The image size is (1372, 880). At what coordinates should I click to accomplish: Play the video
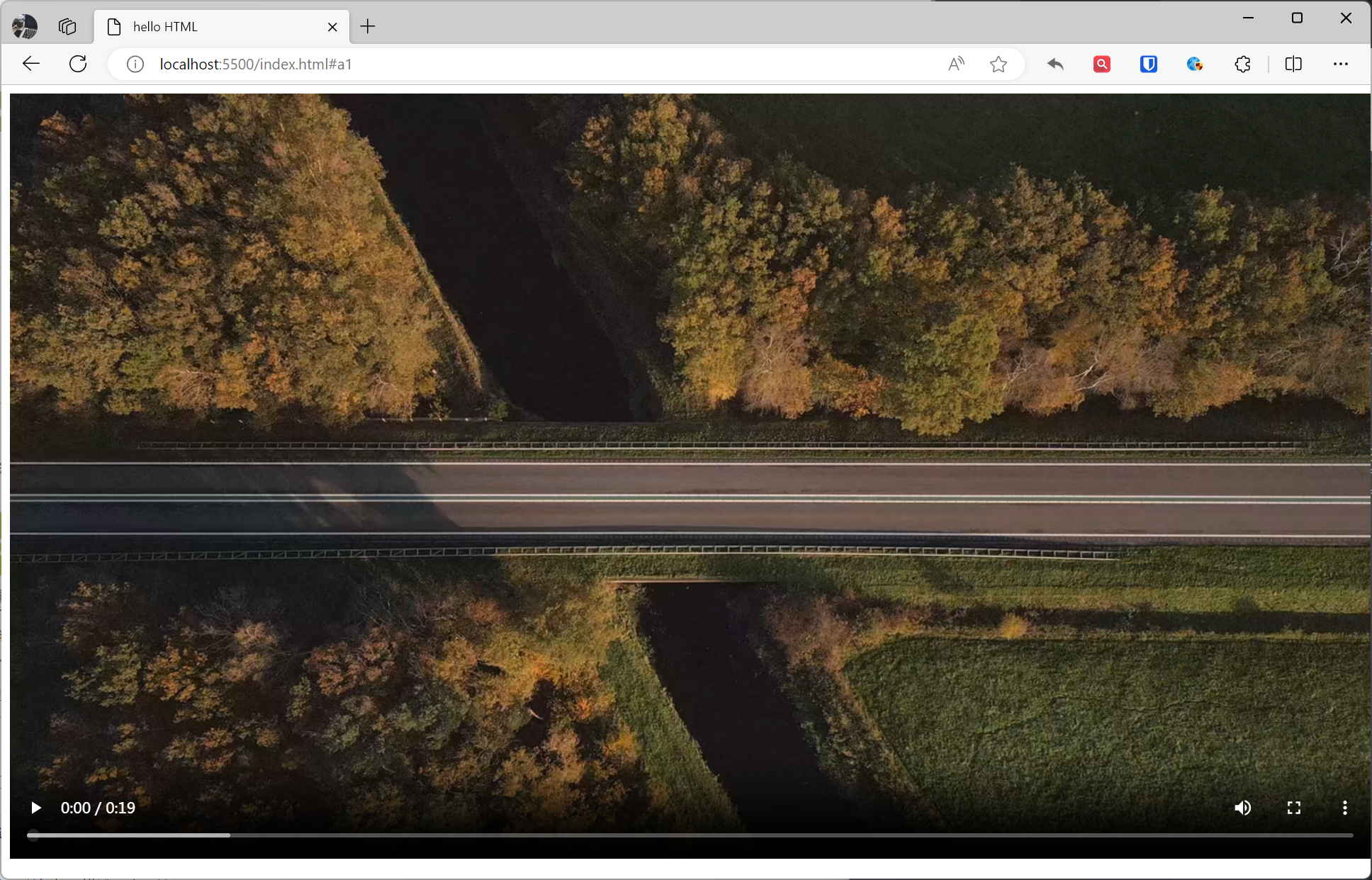(x=35, y=808)
